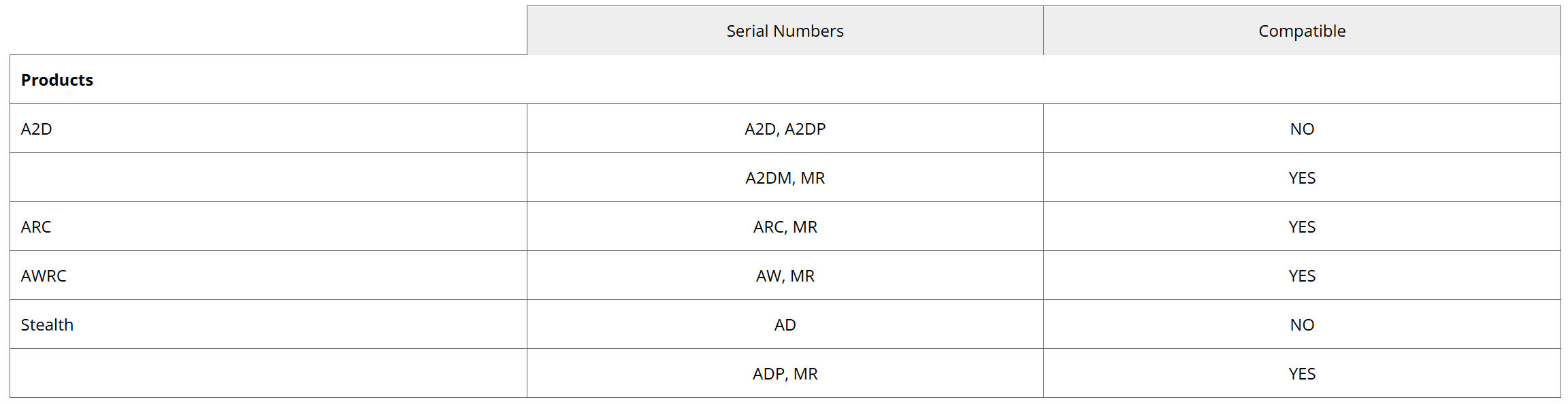Click YES in the "ADP, MR" row
The width and height of the screenshot is (1568, 404).
coord(1301,374)
